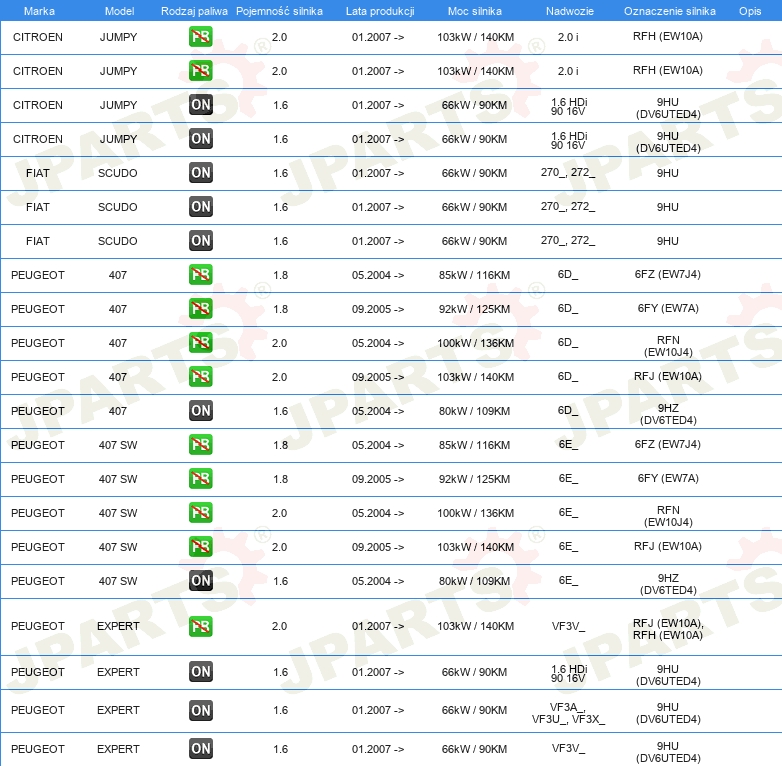Screen dimensions: 782x766
Task: Click petrol icon in 407 SW 85kW row
Action: [200, 445]
